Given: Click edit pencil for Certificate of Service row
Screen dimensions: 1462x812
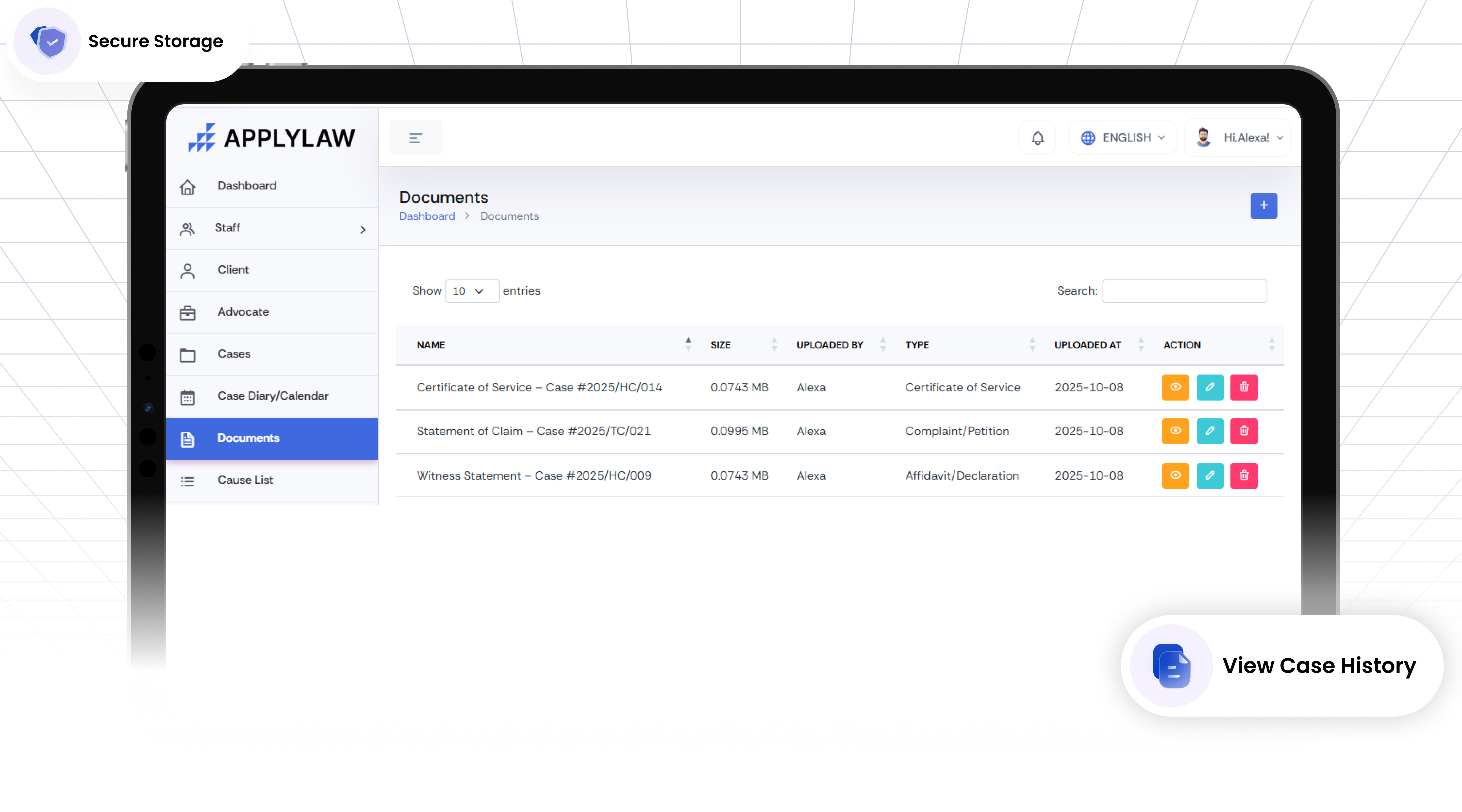Looking at the screenshot, I should tap(1209, 387).
